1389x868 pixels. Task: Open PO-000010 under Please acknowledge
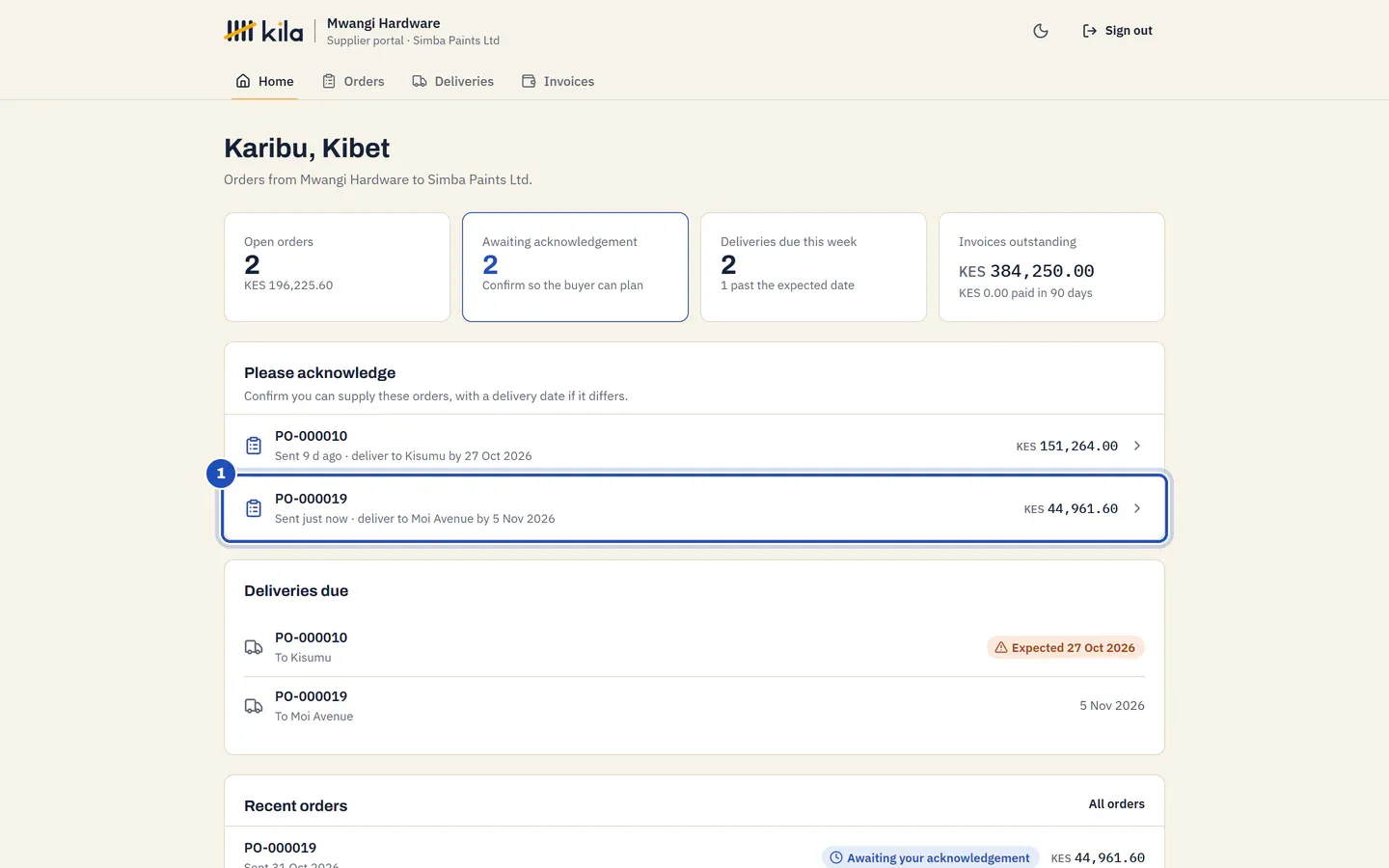point(694,446)
